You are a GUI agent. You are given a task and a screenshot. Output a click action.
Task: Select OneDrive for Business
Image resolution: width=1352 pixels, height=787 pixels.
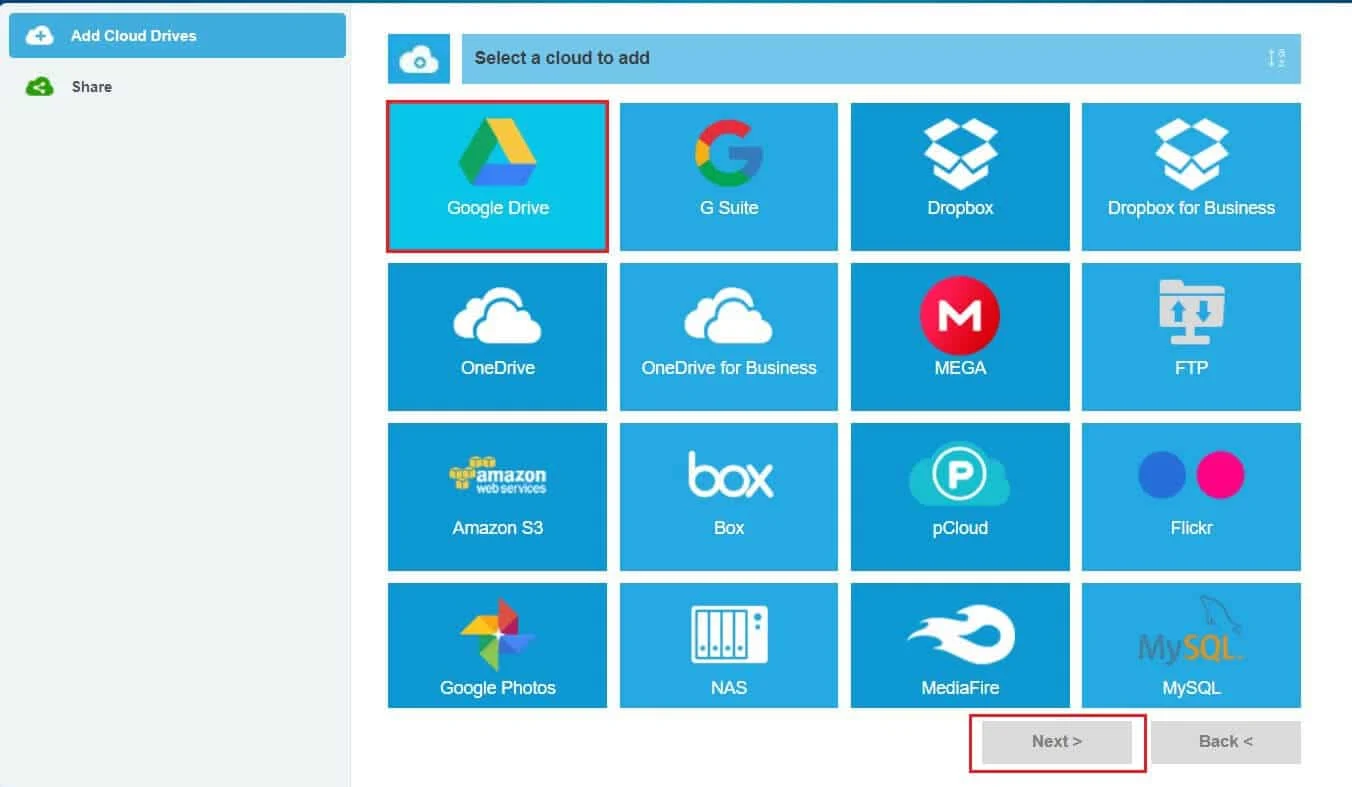pos(728,336)
